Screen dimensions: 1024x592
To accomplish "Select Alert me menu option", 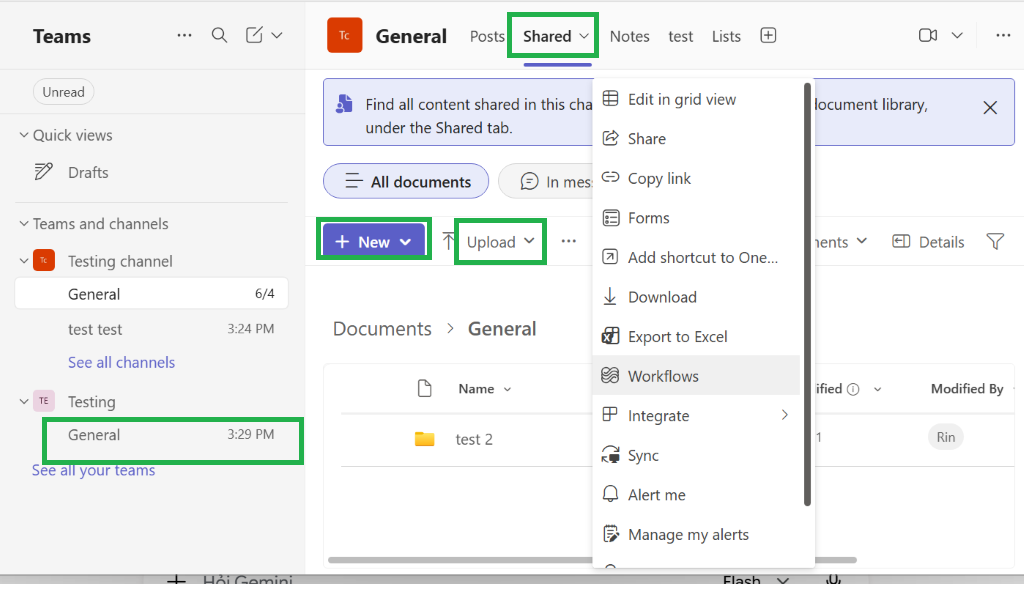I will point(696,495).
